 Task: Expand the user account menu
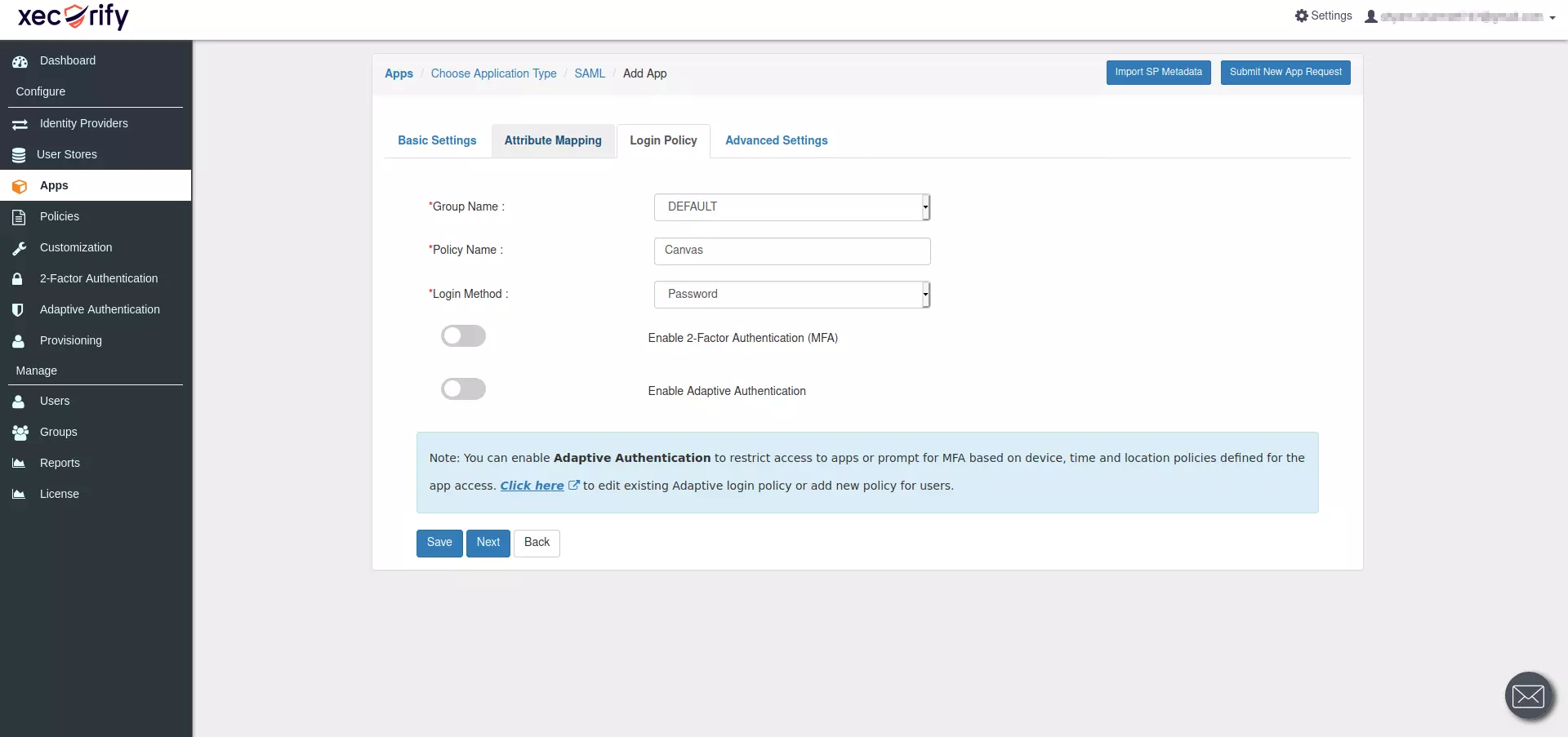(x=1459, y=16)
